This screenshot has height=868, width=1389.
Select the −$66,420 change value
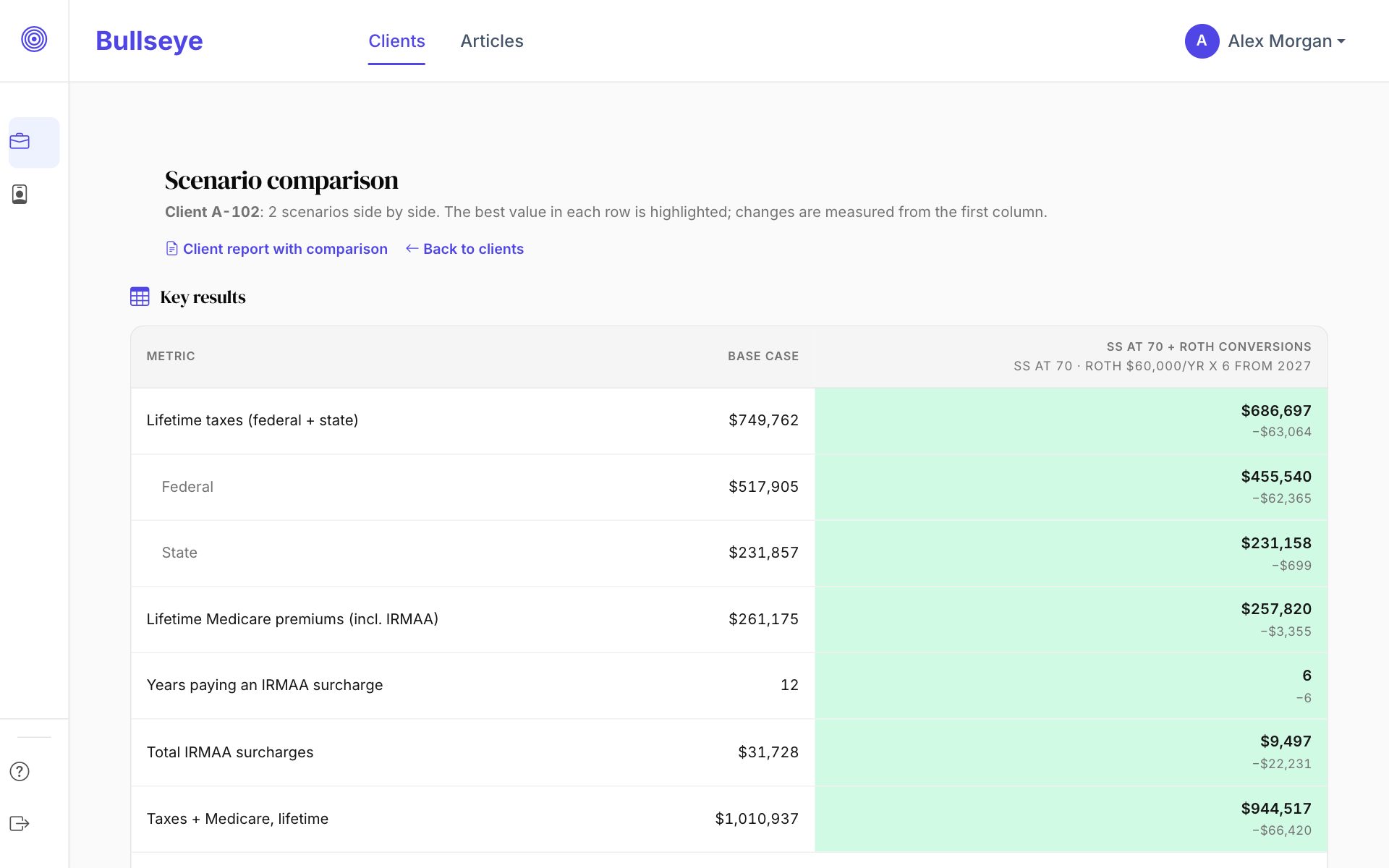pyautogui.click(x=1281, y=830)
